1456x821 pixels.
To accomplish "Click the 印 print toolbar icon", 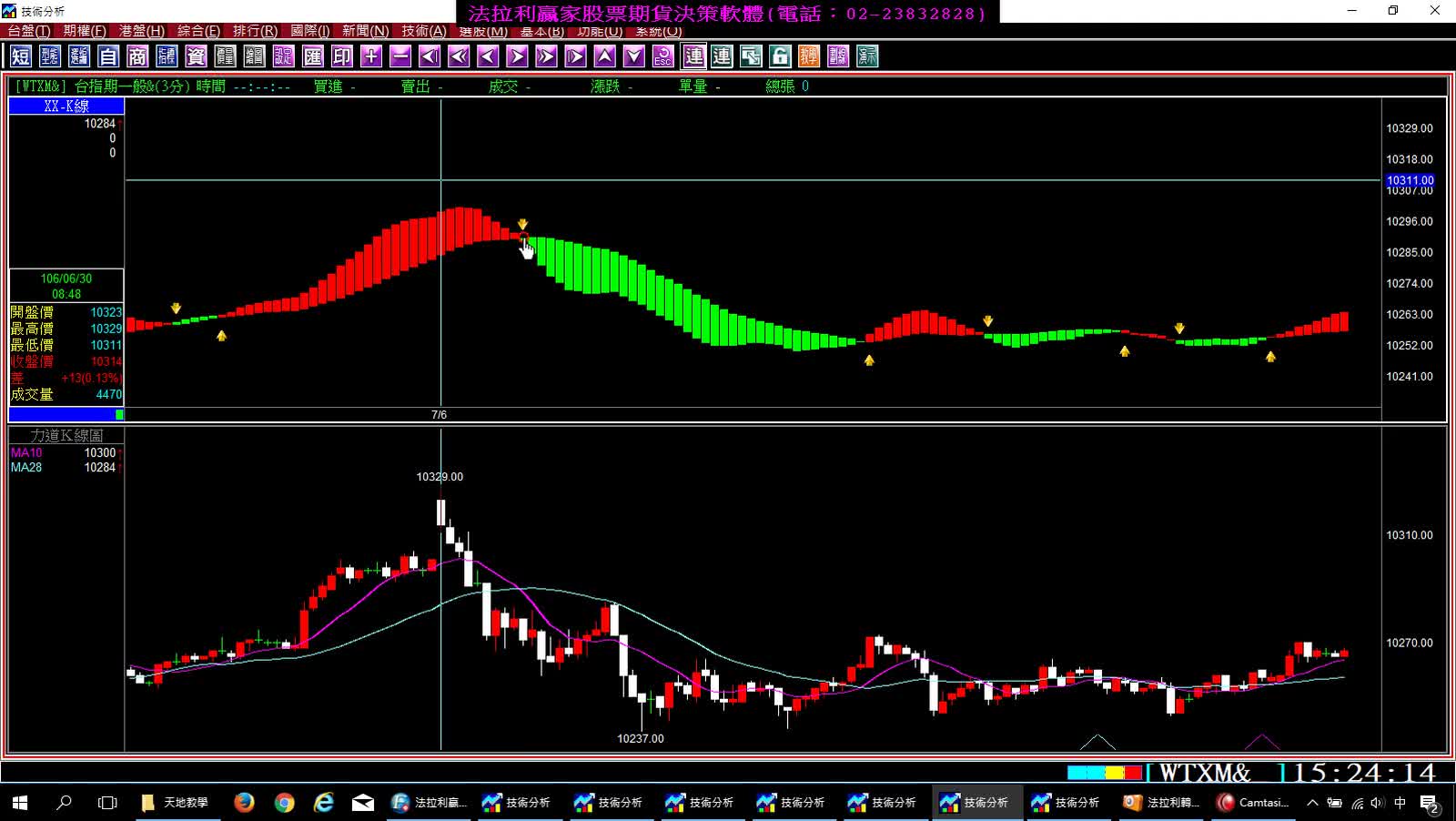I will [x=342, y=56].
